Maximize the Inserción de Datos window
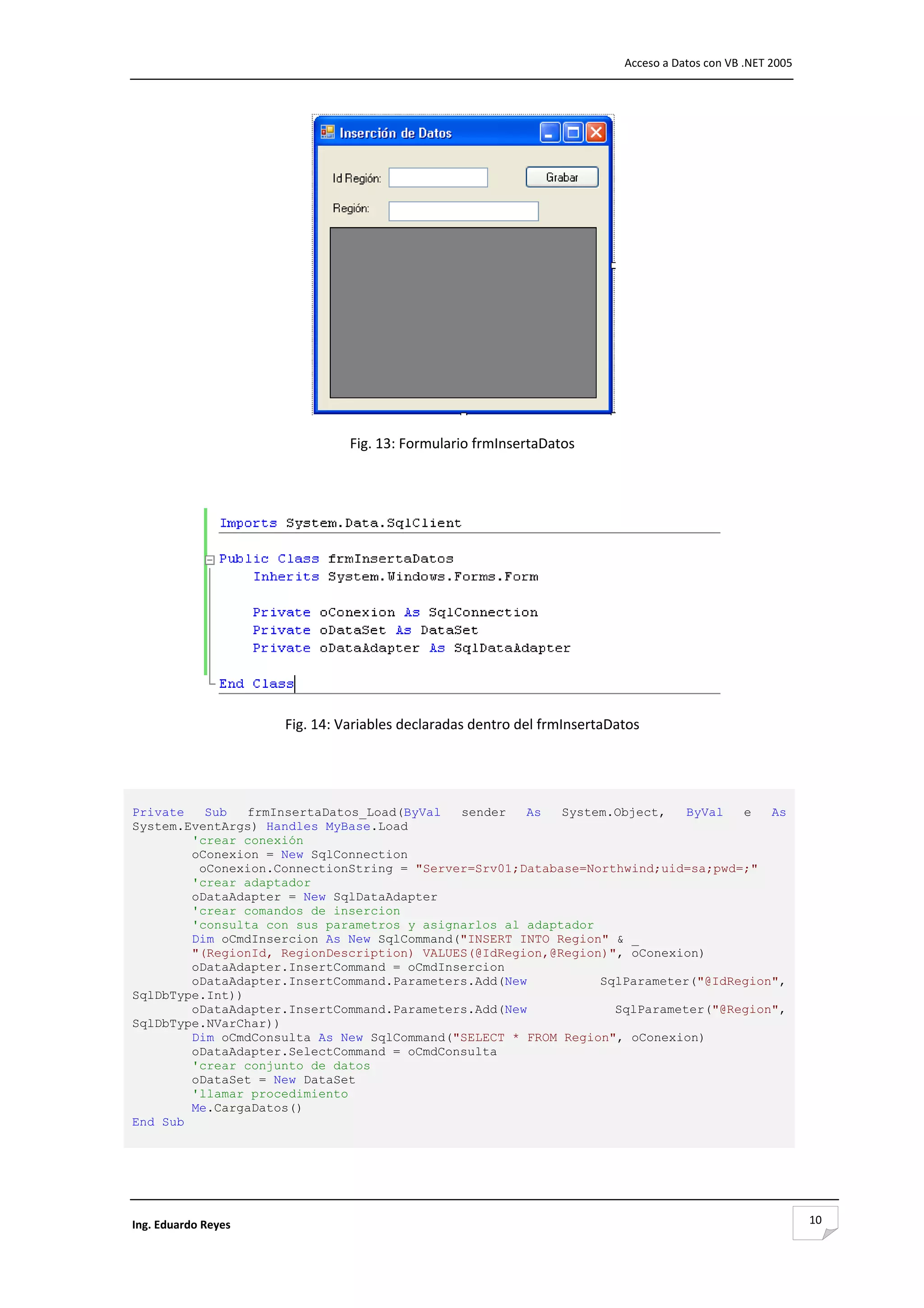The width and height of the screenshot is (924, 1308). point(573,132)
